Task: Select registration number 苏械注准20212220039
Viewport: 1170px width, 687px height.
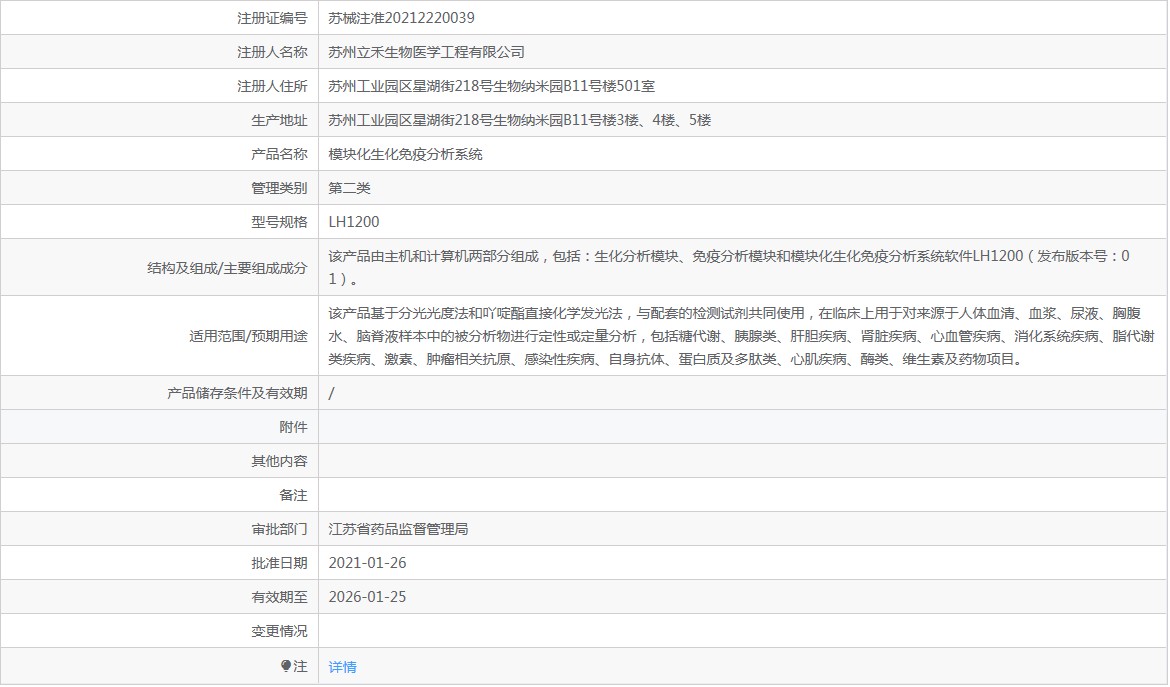Action: click(401, 18)
